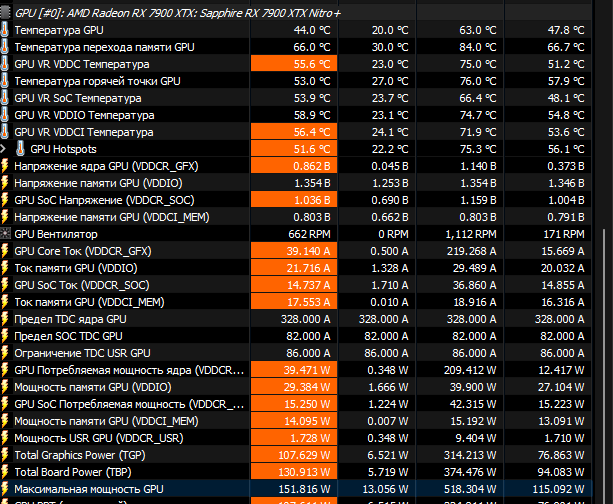
Task: Click the average value 14.855 A
Action: [x=563, y=285]
